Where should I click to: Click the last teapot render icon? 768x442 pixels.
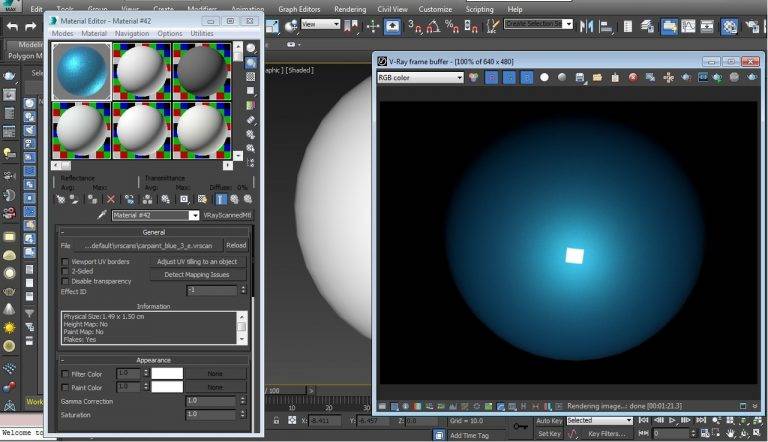[x=752, y=77]
